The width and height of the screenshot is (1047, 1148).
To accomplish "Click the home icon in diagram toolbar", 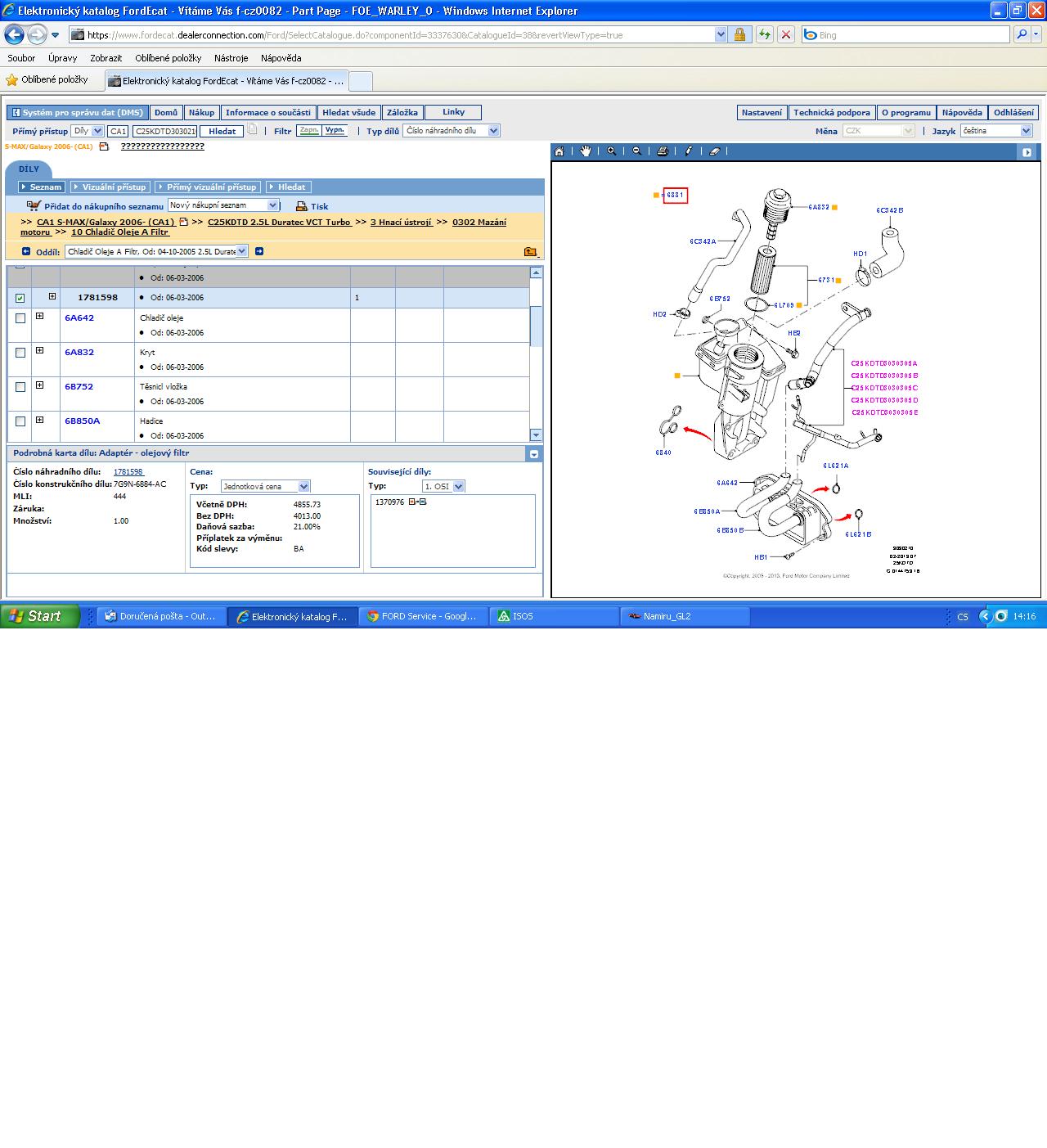I will tap(559, 151).
